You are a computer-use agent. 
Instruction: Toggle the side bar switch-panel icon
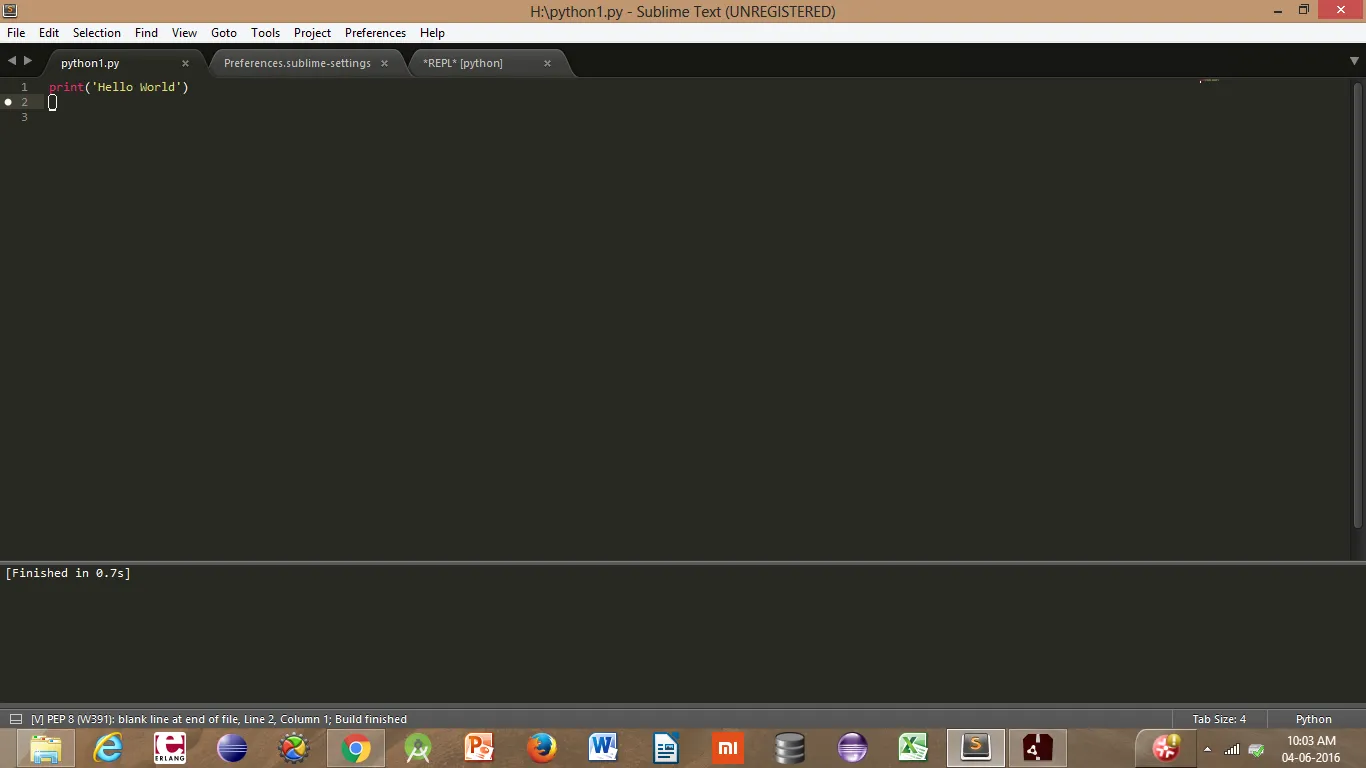pos(15,719)
